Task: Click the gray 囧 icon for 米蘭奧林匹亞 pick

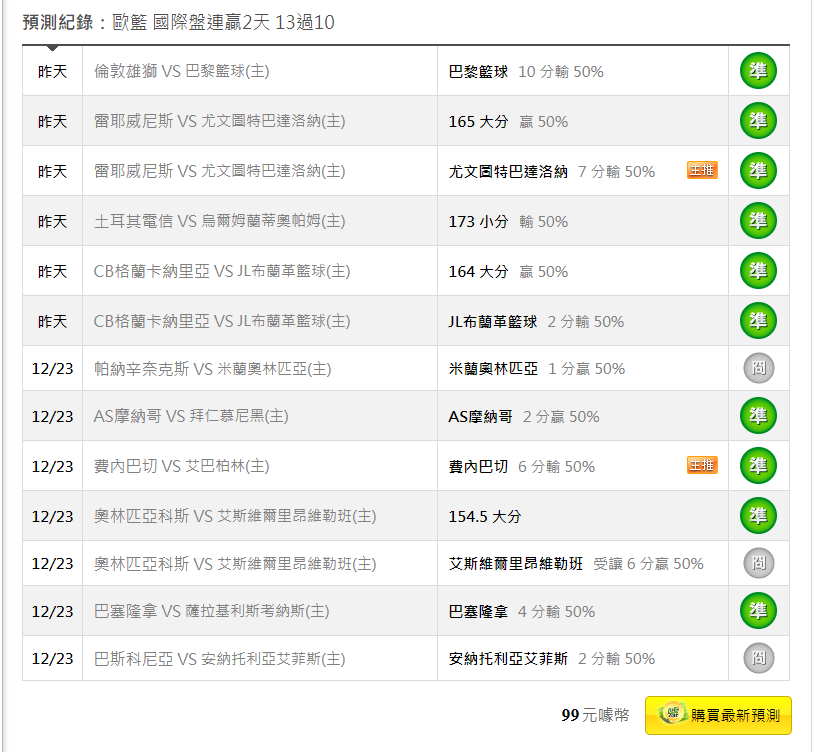Action: point(758,368)
